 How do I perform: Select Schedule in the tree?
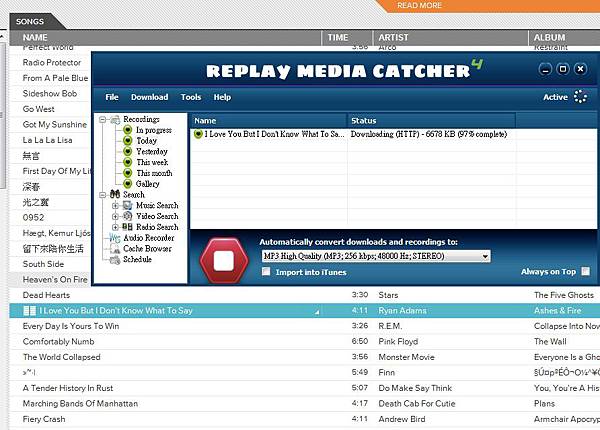(x=137, y=260)
